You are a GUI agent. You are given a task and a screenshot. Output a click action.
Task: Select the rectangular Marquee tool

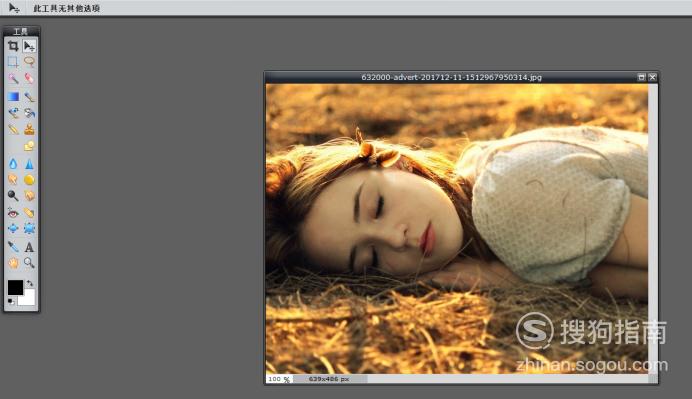coord(13,61)
